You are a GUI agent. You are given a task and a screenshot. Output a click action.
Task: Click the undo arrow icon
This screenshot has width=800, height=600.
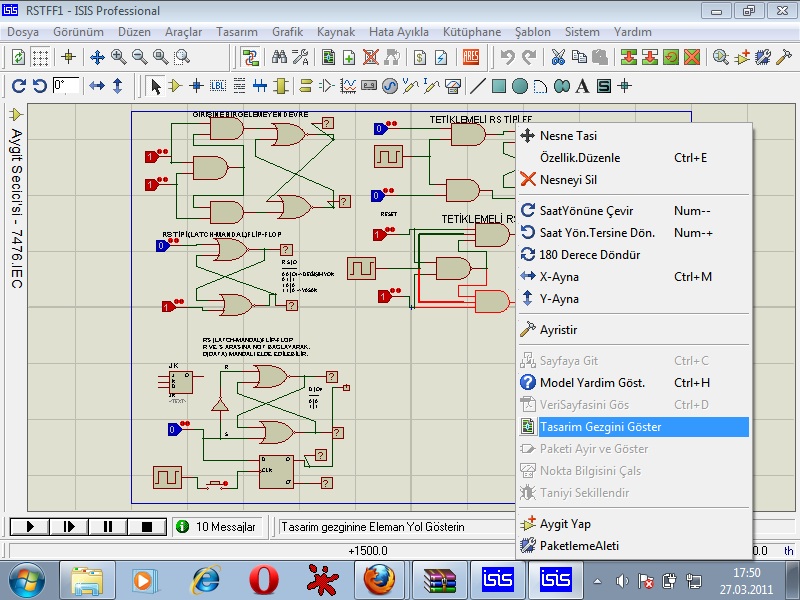click(507, 57)
